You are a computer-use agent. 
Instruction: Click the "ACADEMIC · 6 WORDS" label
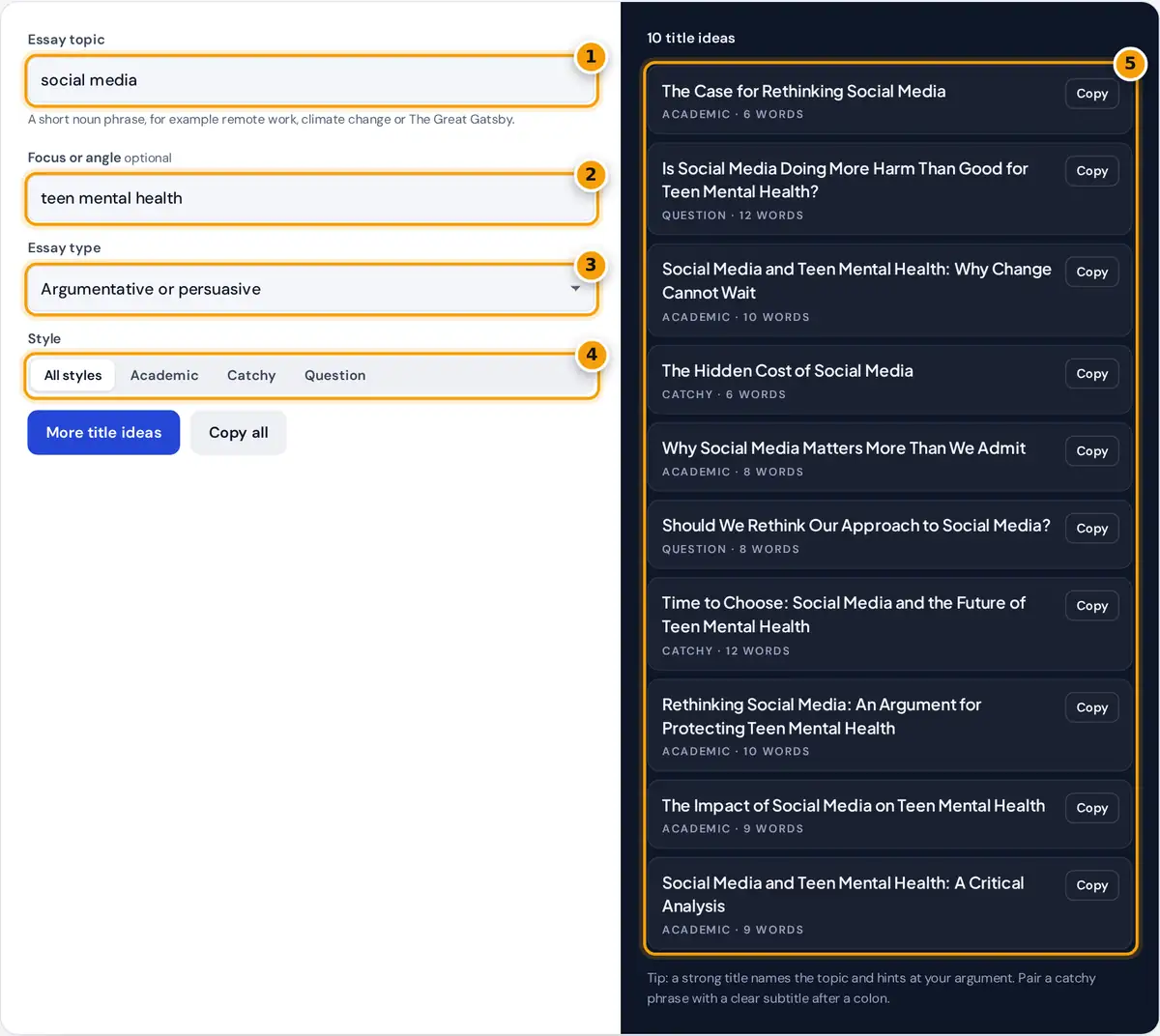tap(733, 114)
